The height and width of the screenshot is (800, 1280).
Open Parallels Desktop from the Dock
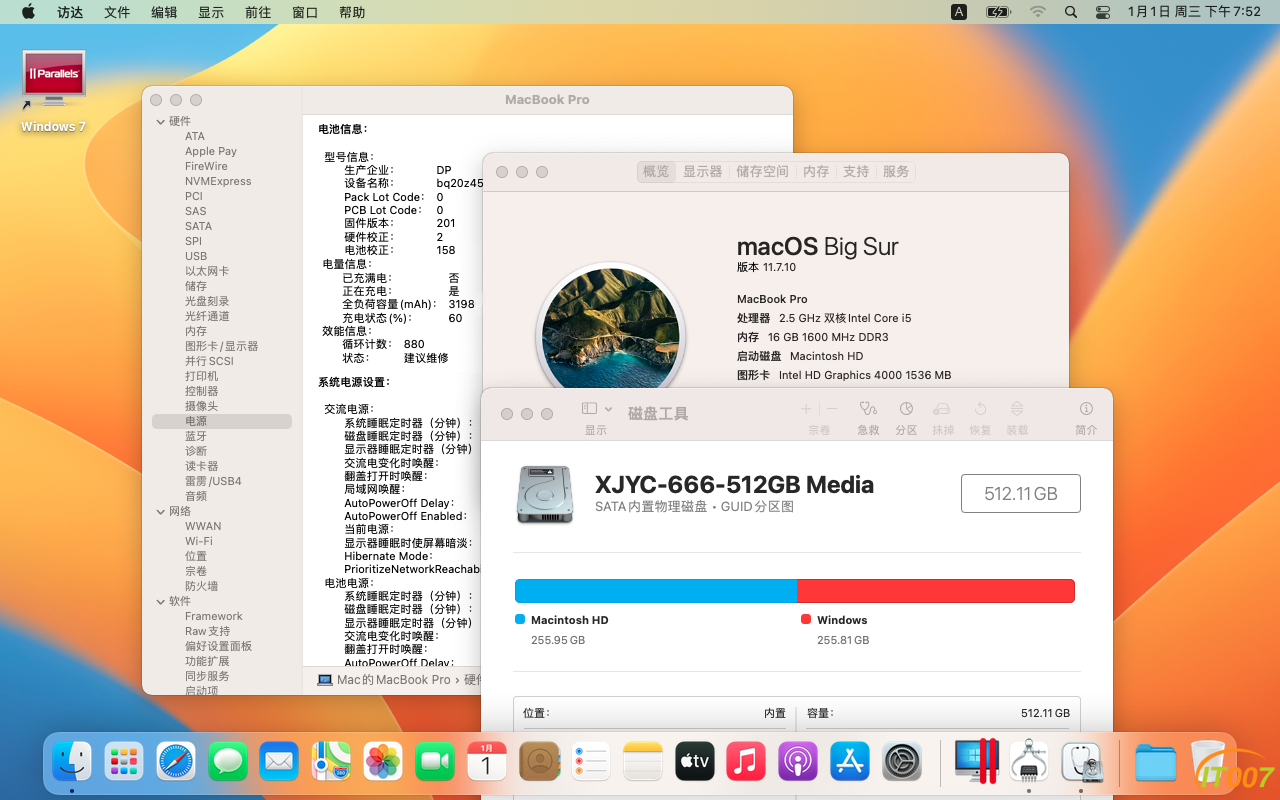pos(976,762)
